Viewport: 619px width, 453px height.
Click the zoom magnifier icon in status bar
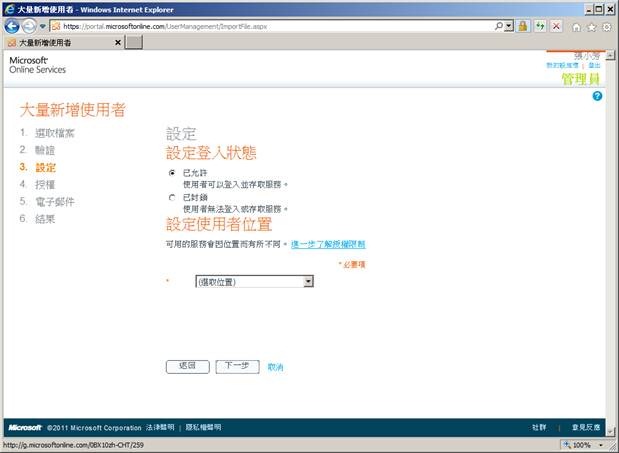[x=567, y=445]
